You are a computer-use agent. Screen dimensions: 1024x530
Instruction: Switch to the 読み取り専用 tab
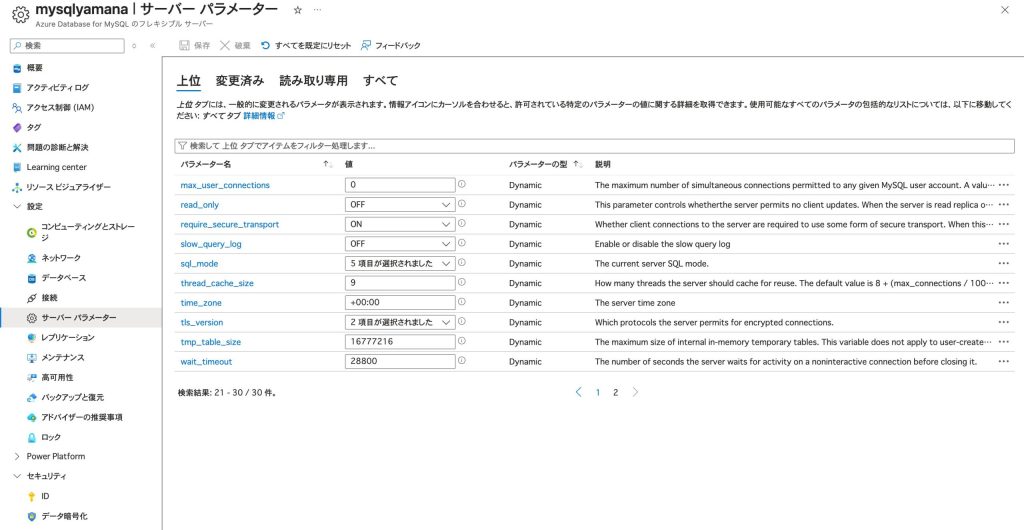(313, 81)
